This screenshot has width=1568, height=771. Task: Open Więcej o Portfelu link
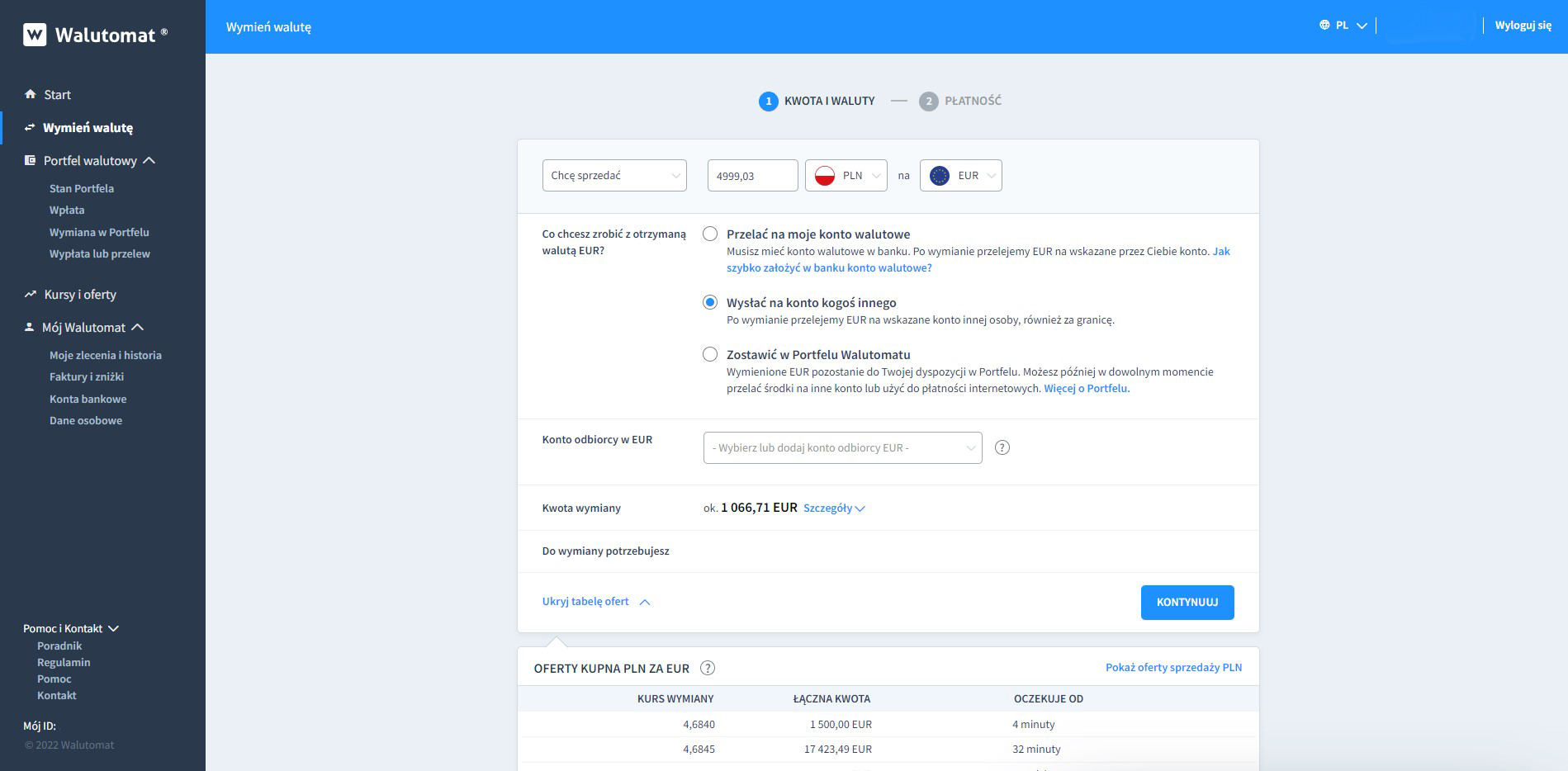pos(1087,388)
